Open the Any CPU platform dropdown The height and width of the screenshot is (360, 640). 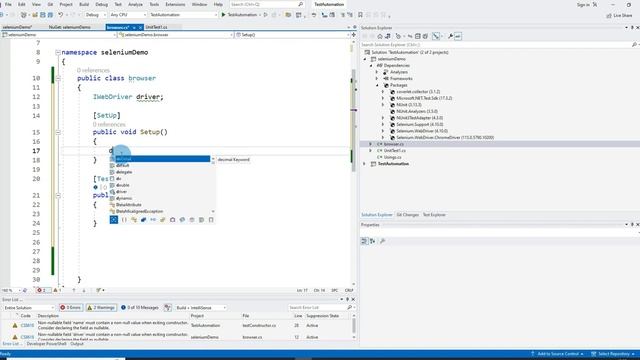pos(128,15)
